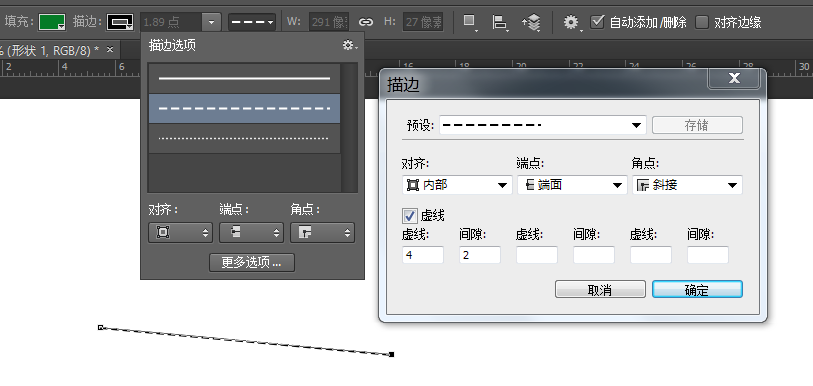Open the stroke color swatch
813x386 pixels.
(x=119, y=22)
